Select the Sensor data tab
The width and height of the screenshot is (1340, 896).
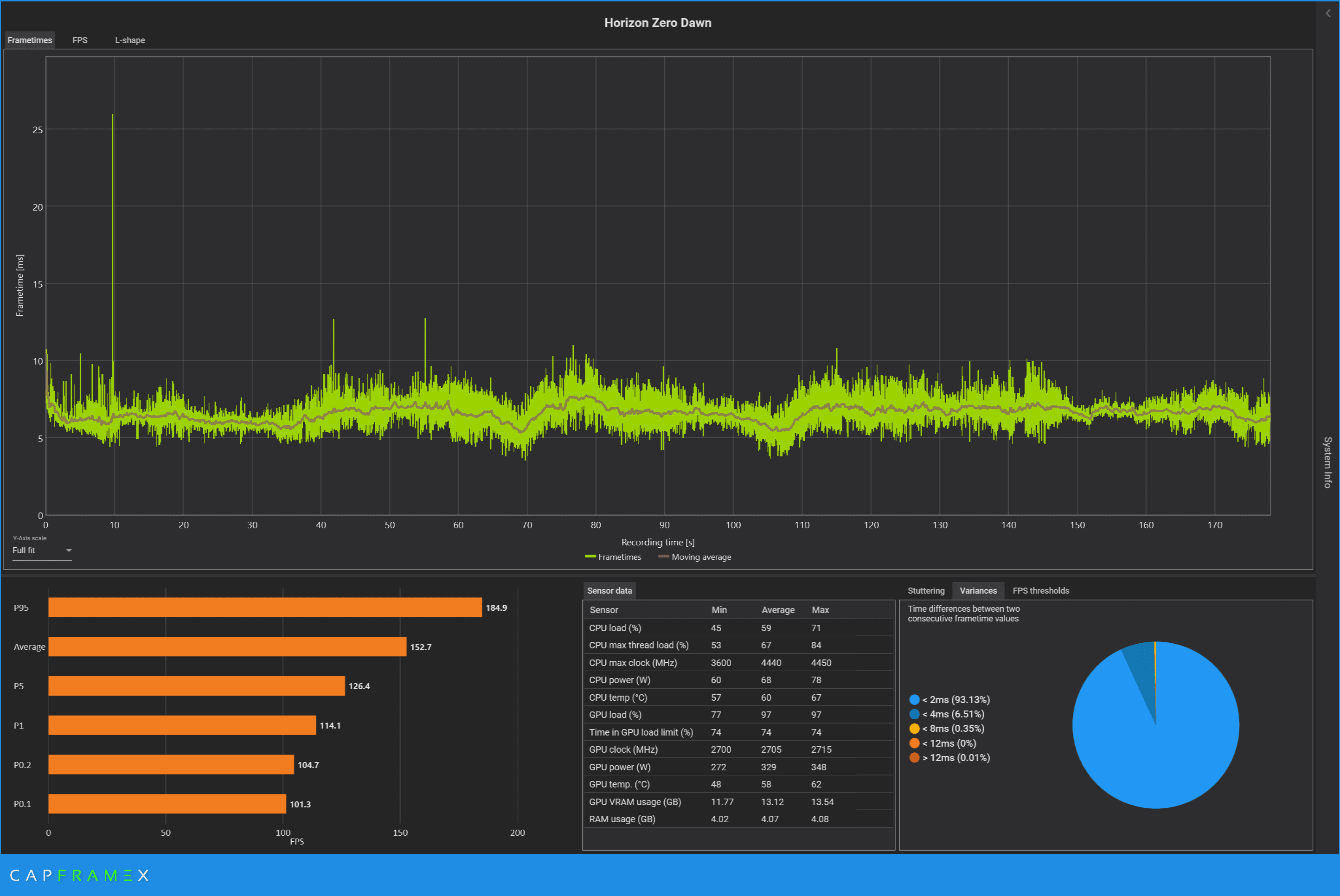(609, 590)
